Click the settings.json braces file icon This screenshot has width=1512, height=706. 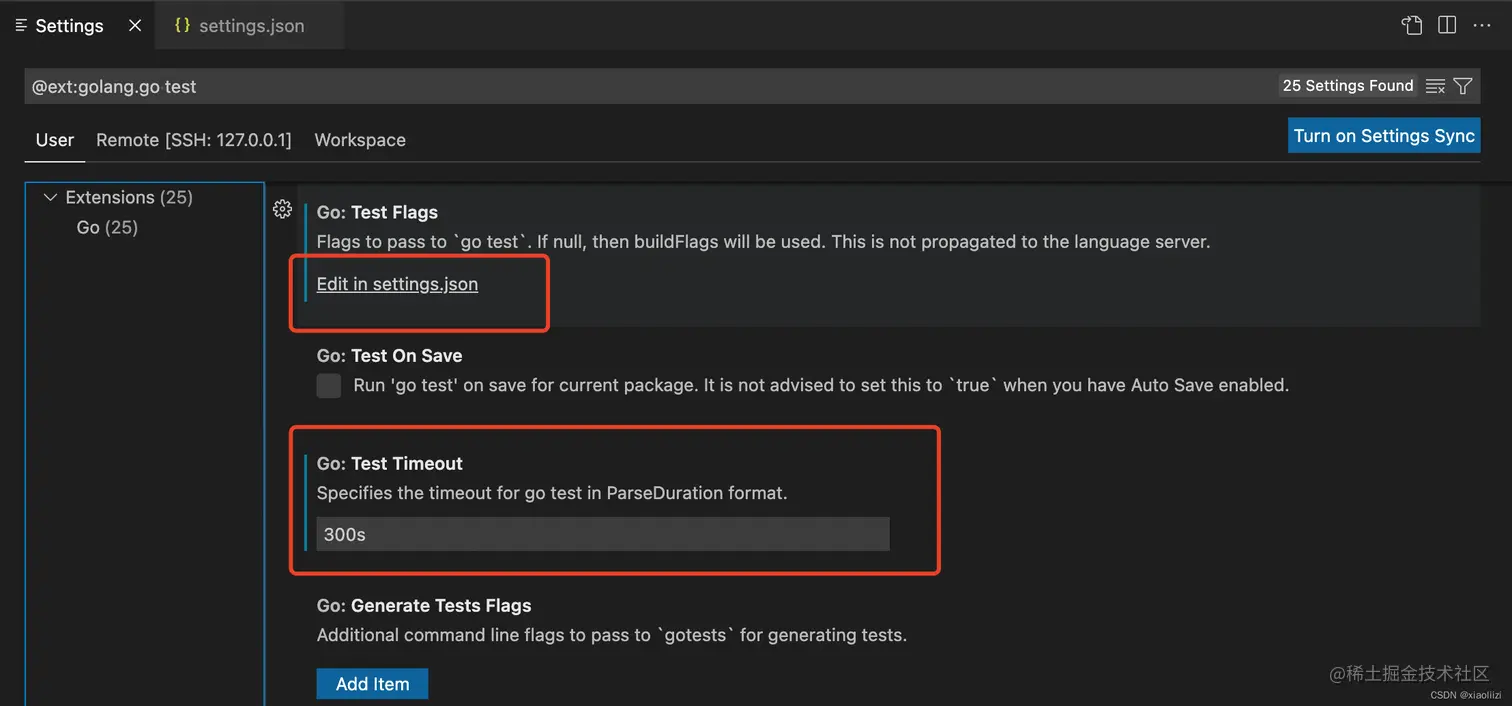point(182,26)
